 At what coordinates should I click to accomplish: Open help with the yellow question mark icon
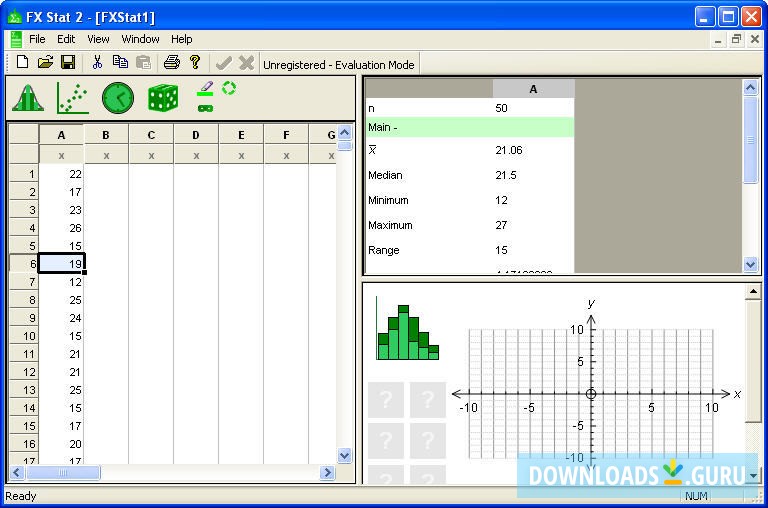click(194, 62)
